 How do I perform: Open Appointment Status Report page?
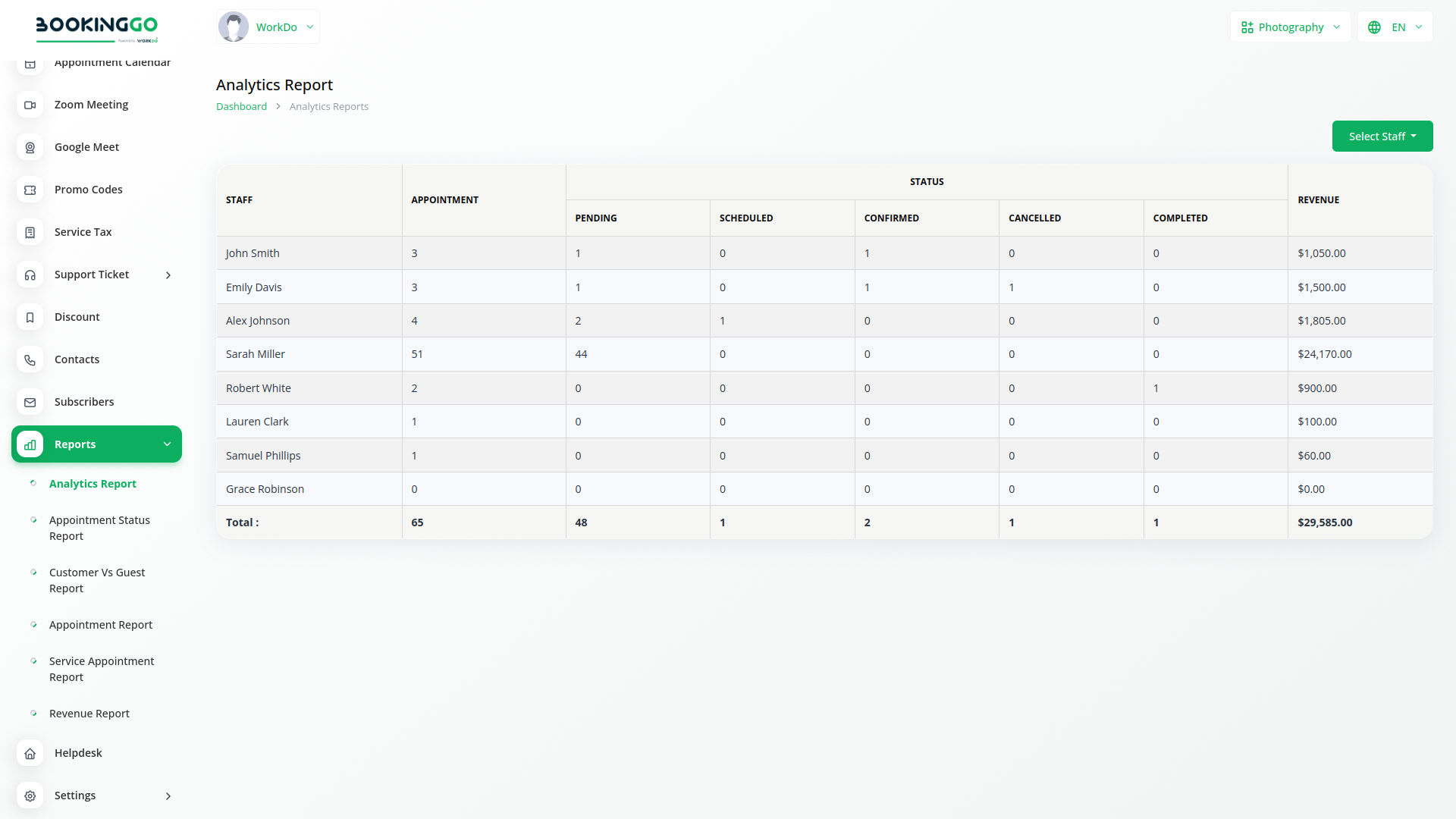click(99, 528)
